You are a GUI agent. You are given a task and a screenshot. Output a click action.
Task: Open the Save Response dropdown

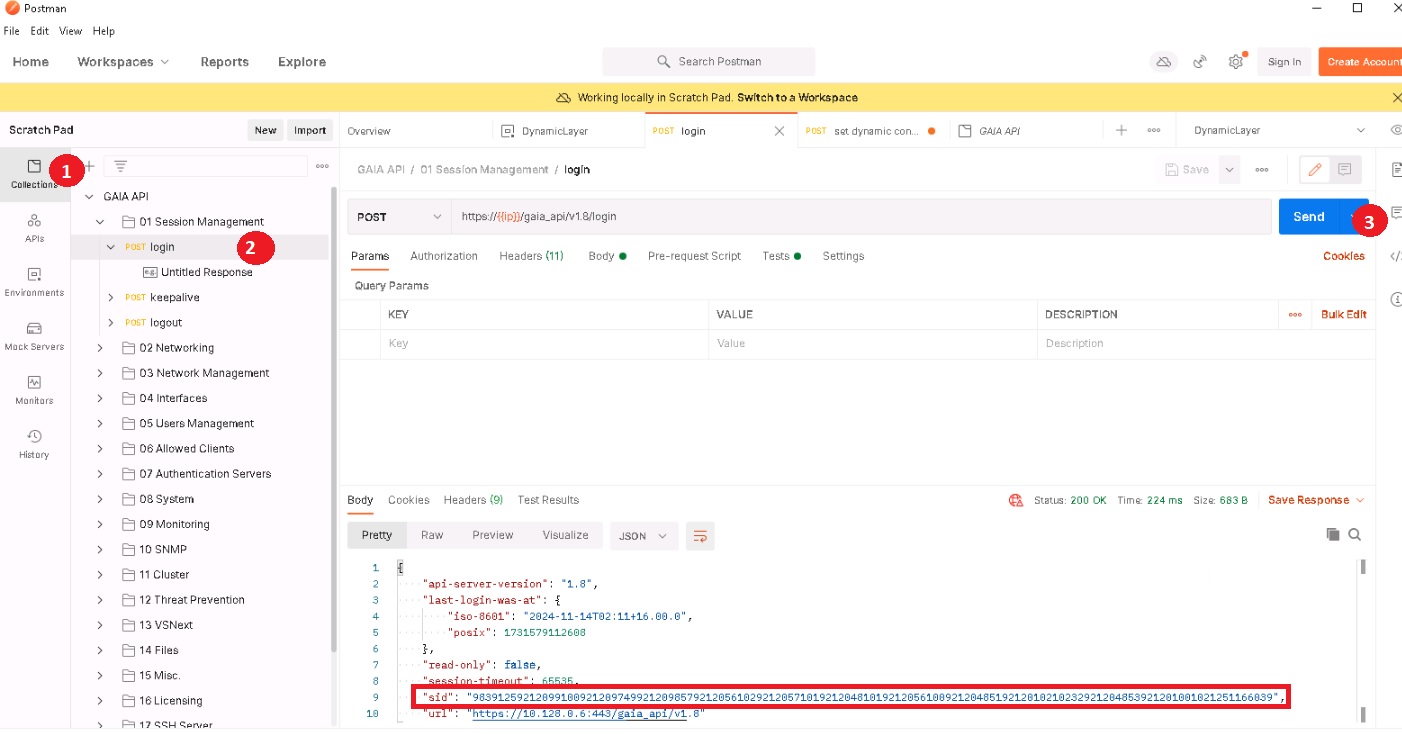tap(1316, 500)
